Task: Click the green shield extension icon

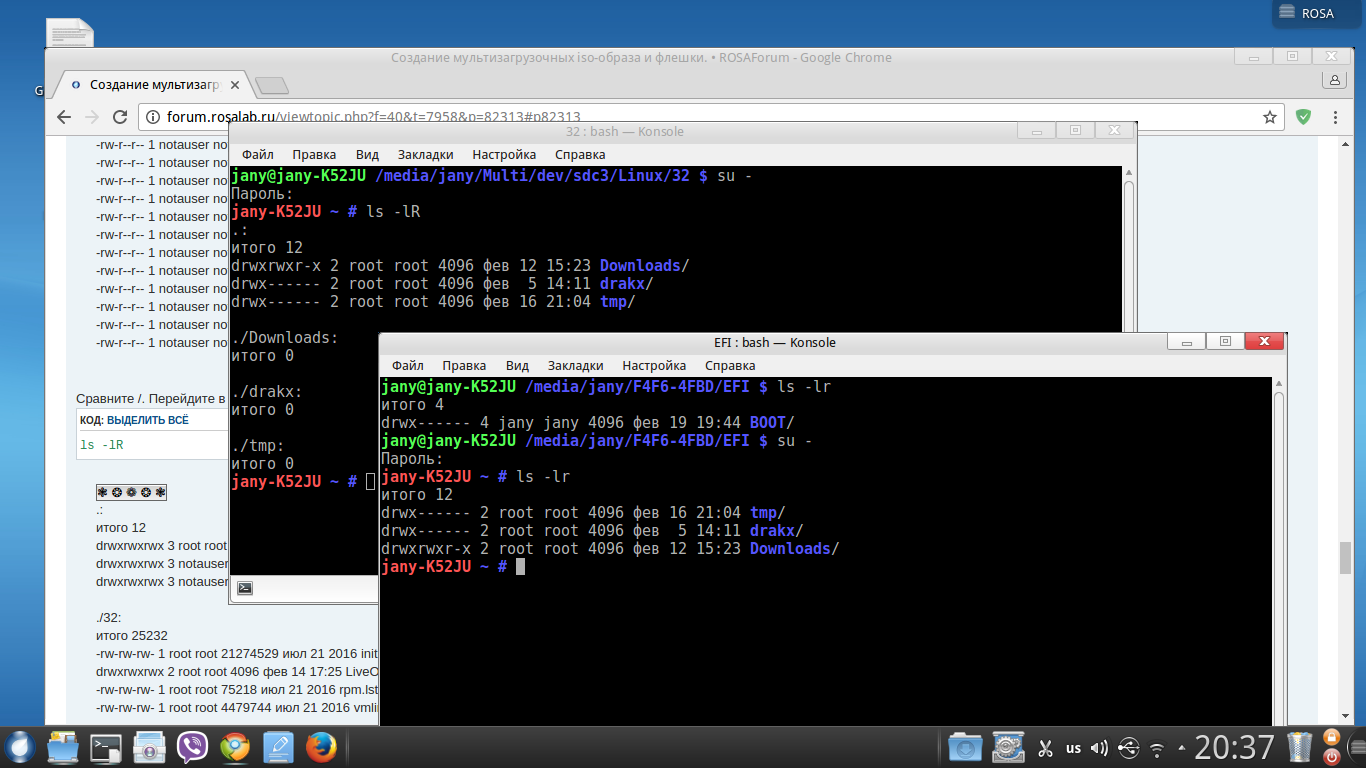Action: (1303, 117)
